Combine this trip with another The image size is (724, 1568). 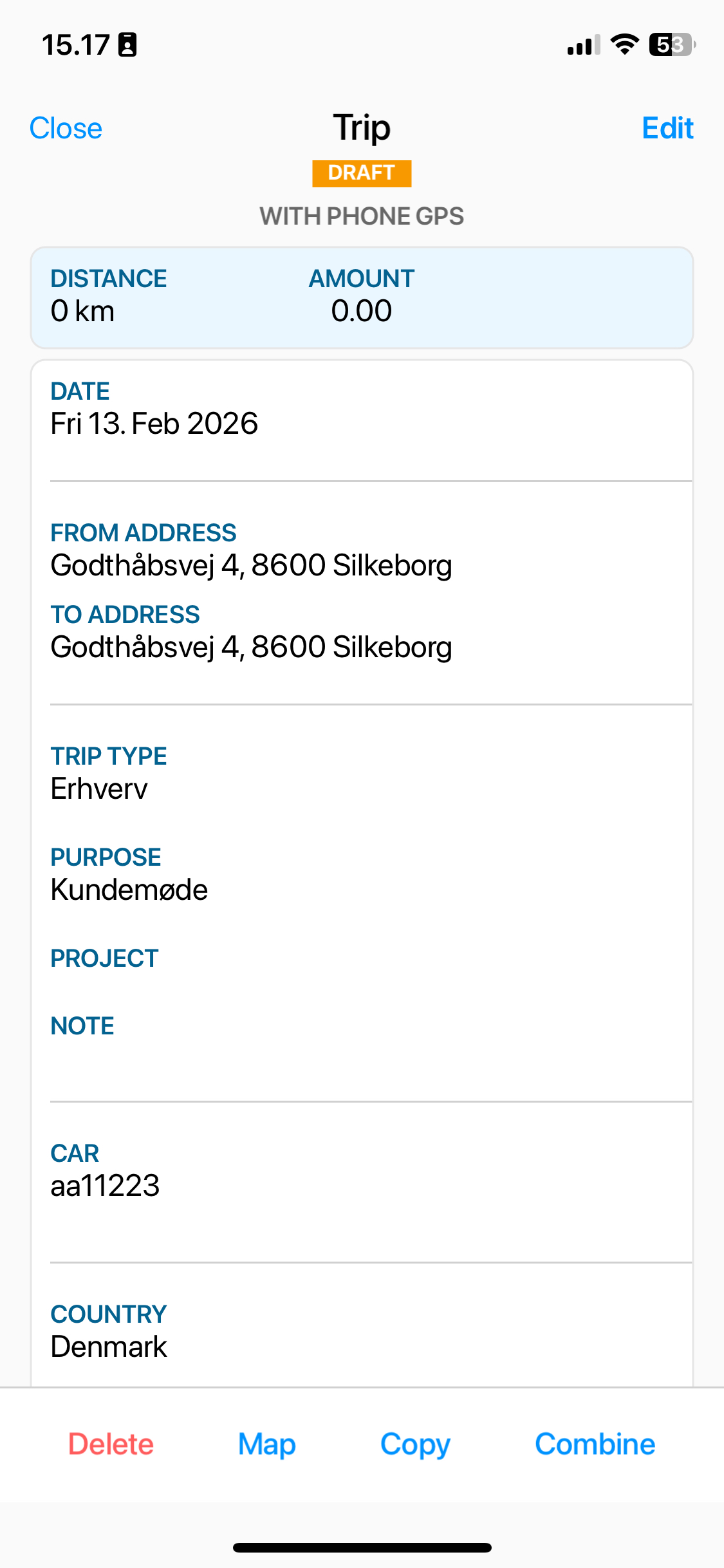point(595,1444)
